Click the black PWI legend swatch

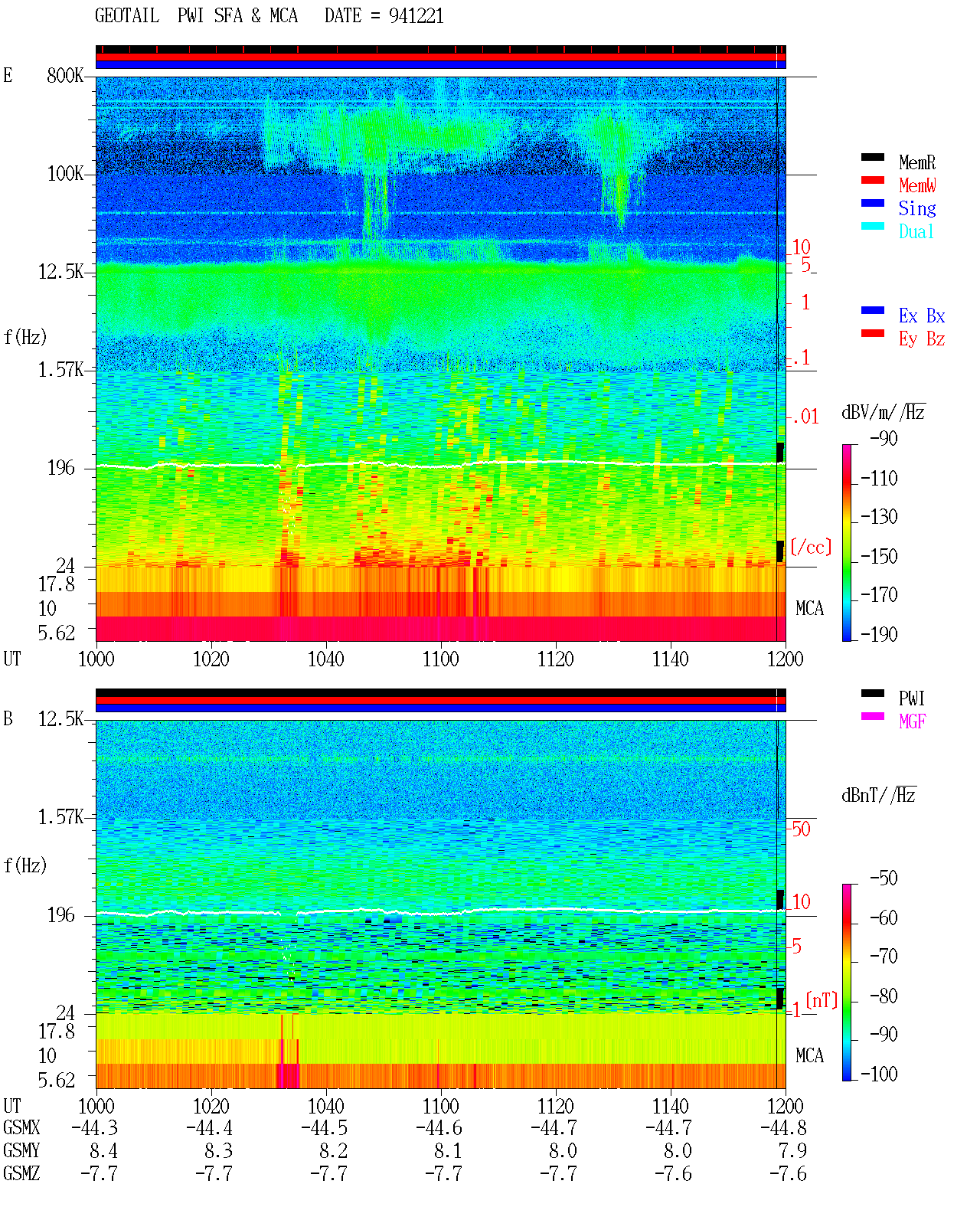[x=873, y=693]
